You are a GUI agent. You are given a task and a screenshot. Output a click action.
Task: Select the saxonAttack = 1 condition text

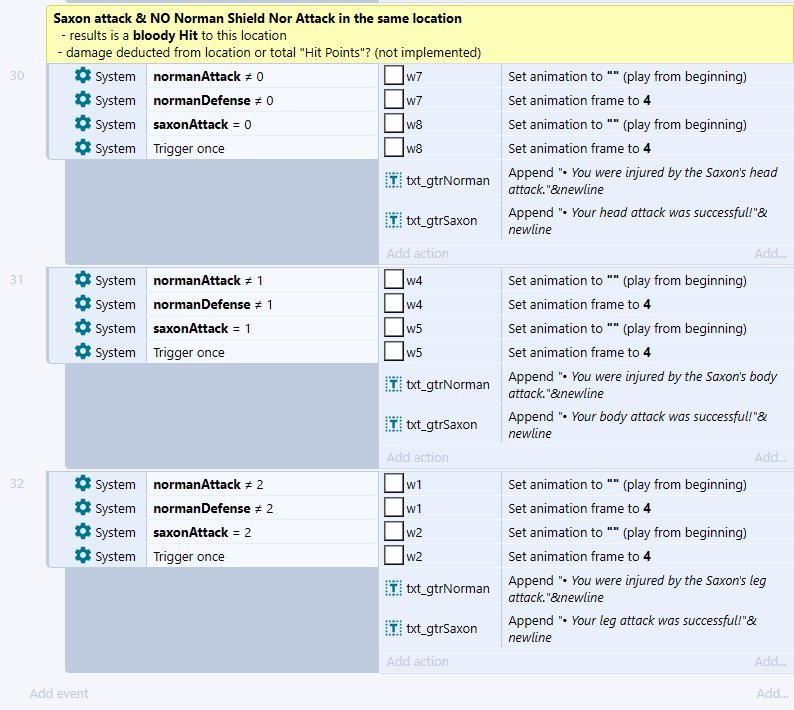202,329
